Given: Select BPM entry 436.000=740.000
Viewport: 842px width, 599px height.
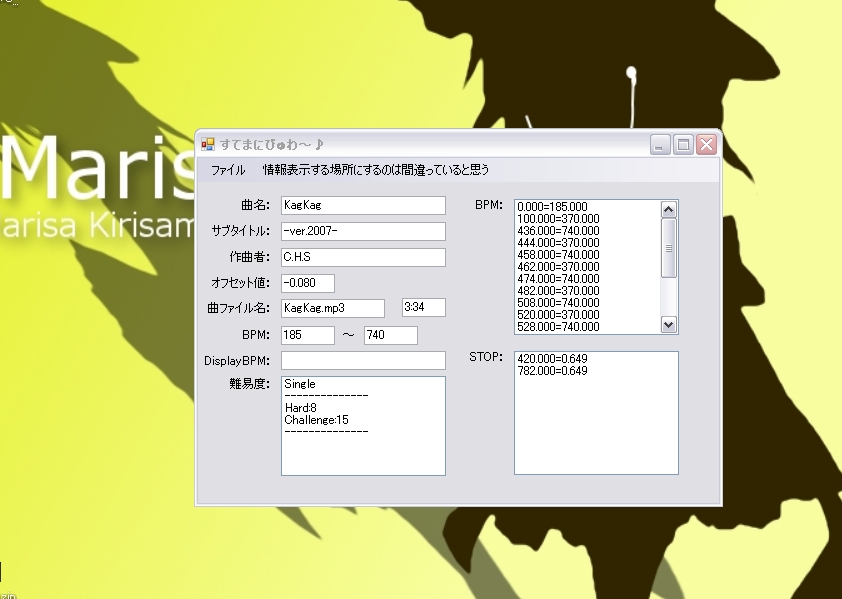Looking at the screenshot, I should pyautogui.click(x=558, y=231).
